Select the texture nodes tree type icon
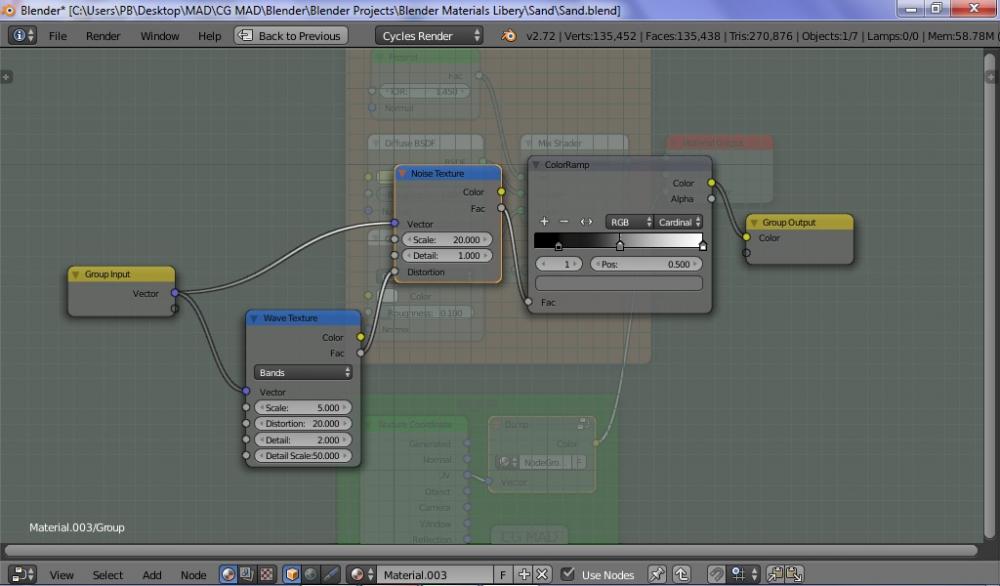 click(267, 575)
